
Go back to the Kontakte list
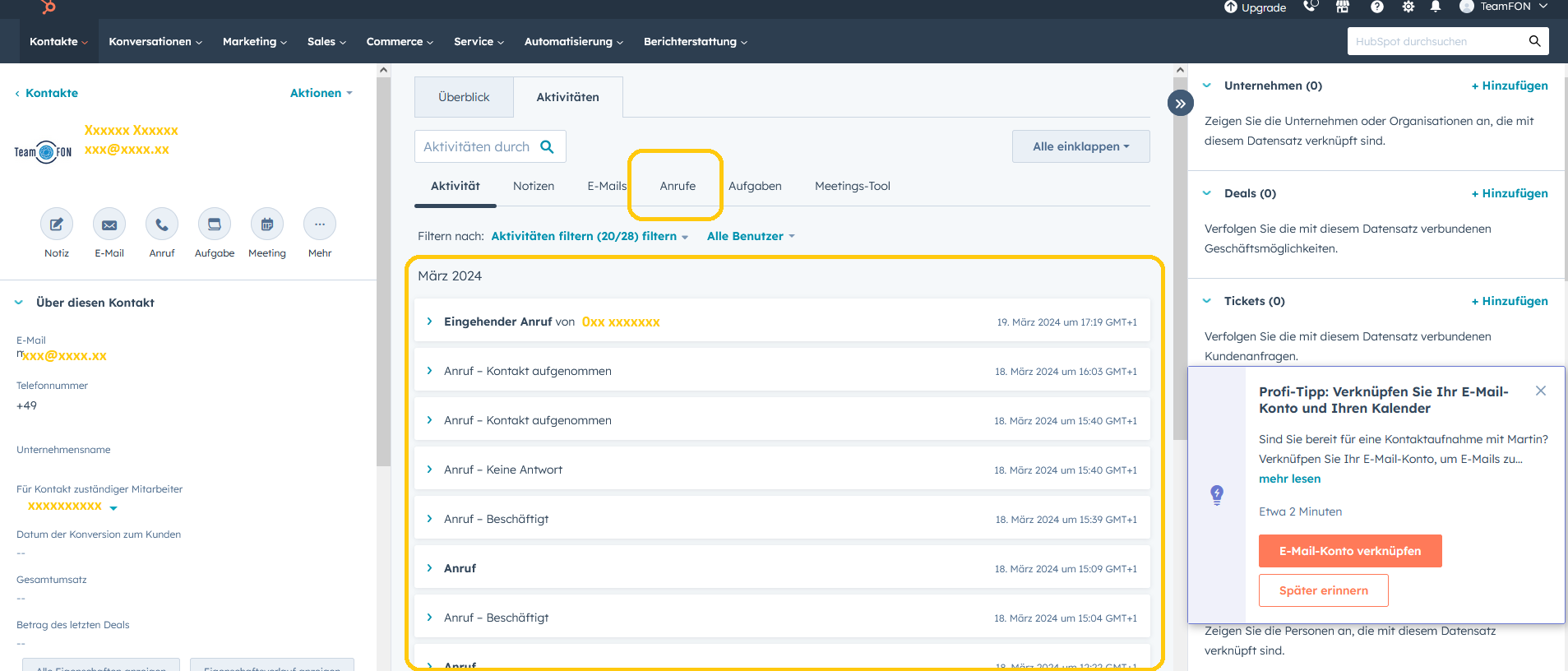point(52,93)
